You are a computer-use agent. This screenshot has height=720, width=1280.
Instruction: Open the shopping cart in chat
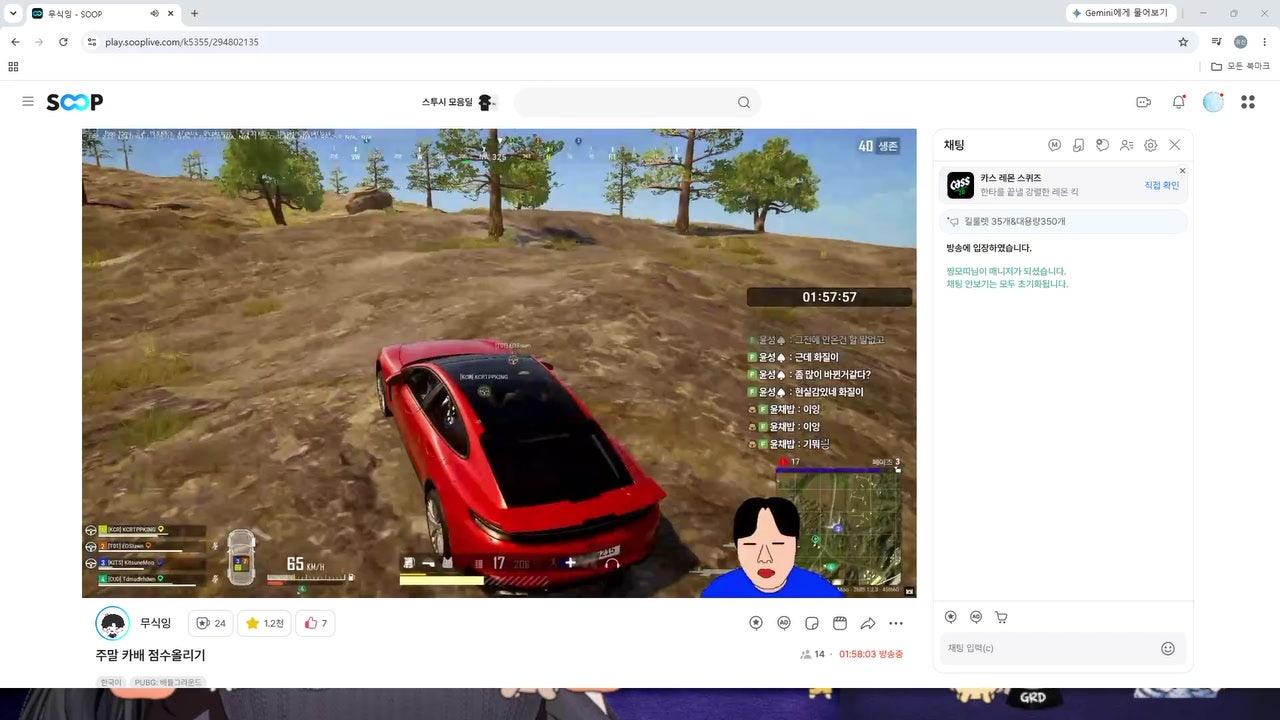pyautogui.click(x=1001, y=617)
